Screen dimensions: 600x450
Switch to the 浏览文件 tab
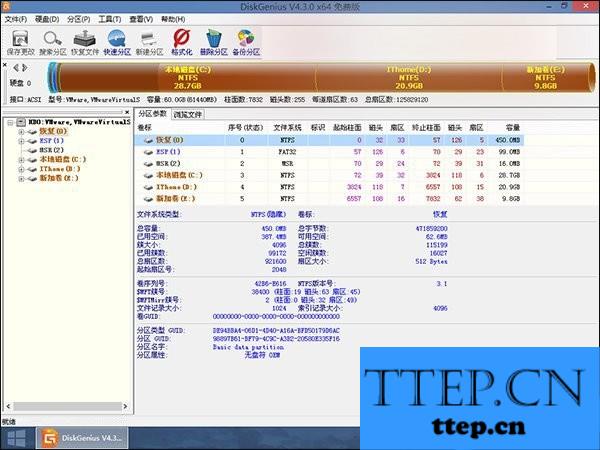(188, 114)
